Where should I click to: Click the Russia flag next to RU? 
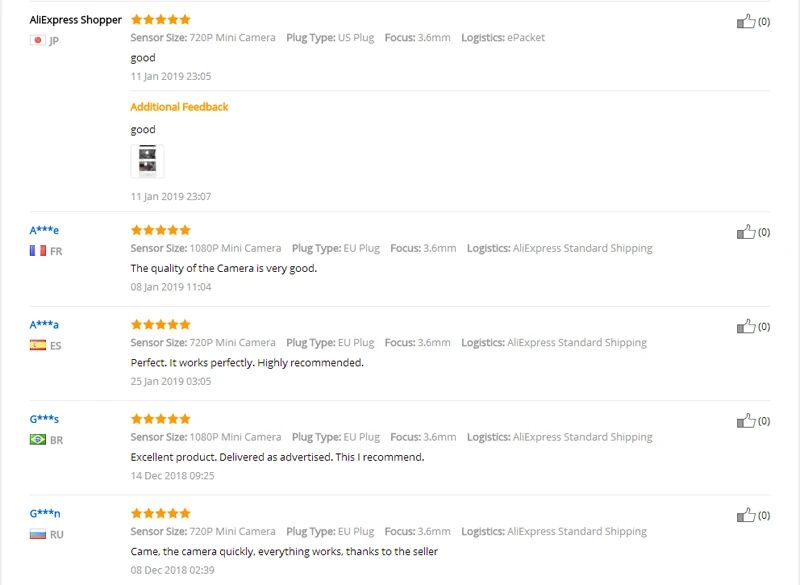[38, 534]
